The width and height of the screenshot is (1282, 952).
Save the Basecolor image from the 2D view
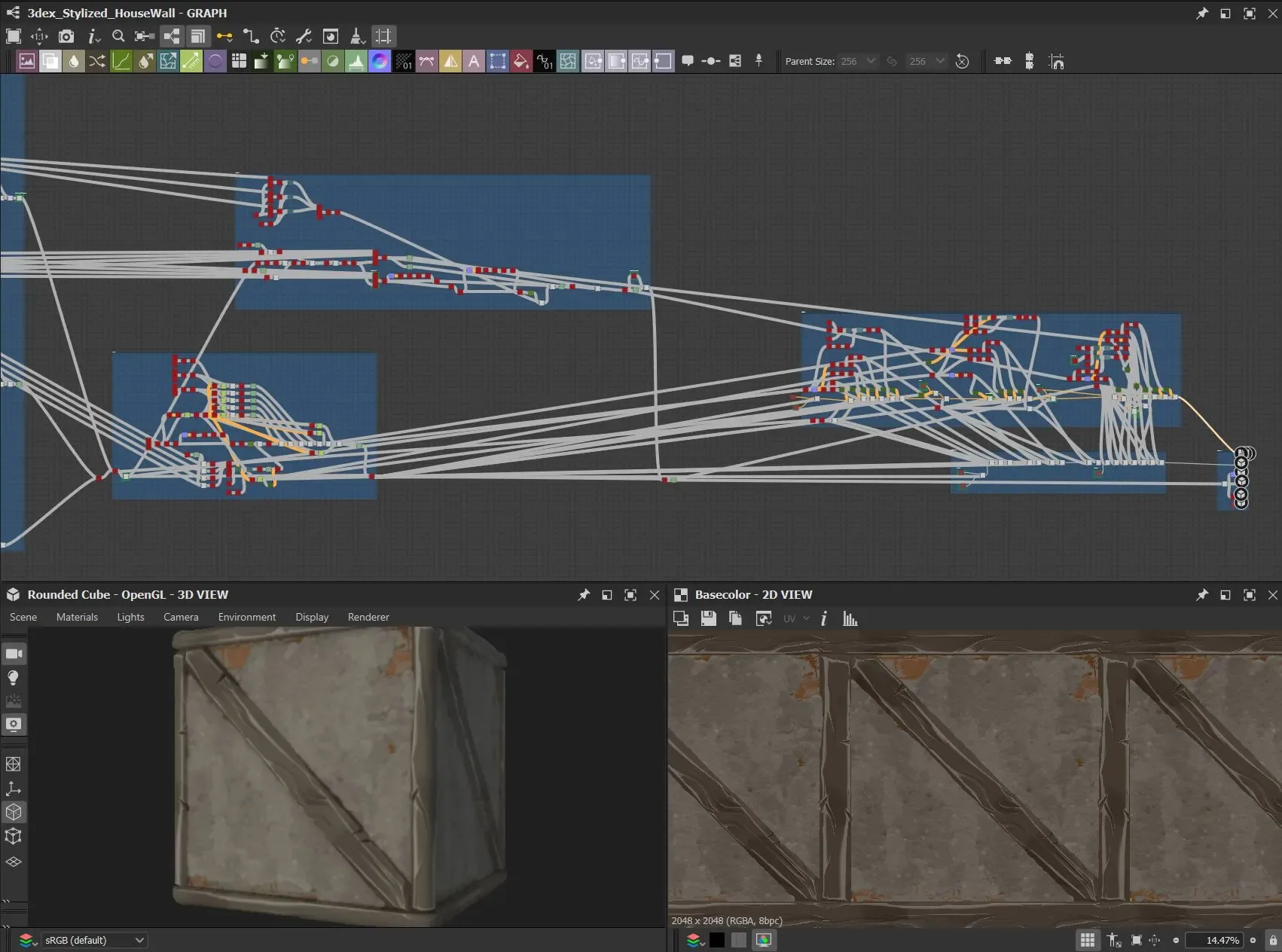708,618
